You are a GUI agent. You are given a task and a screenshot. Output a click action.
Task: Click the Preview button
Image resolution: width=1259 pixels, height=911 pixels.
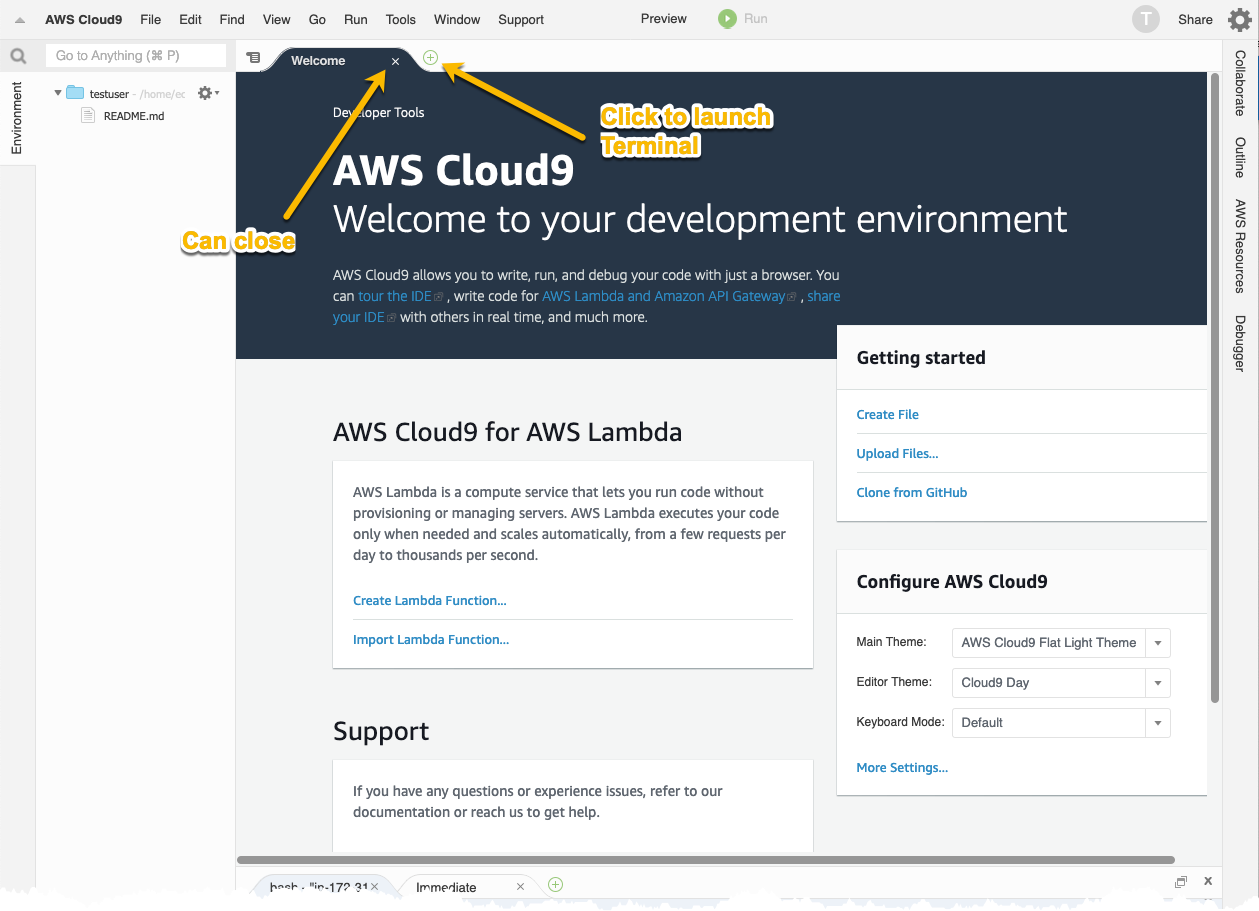point(664,19)
